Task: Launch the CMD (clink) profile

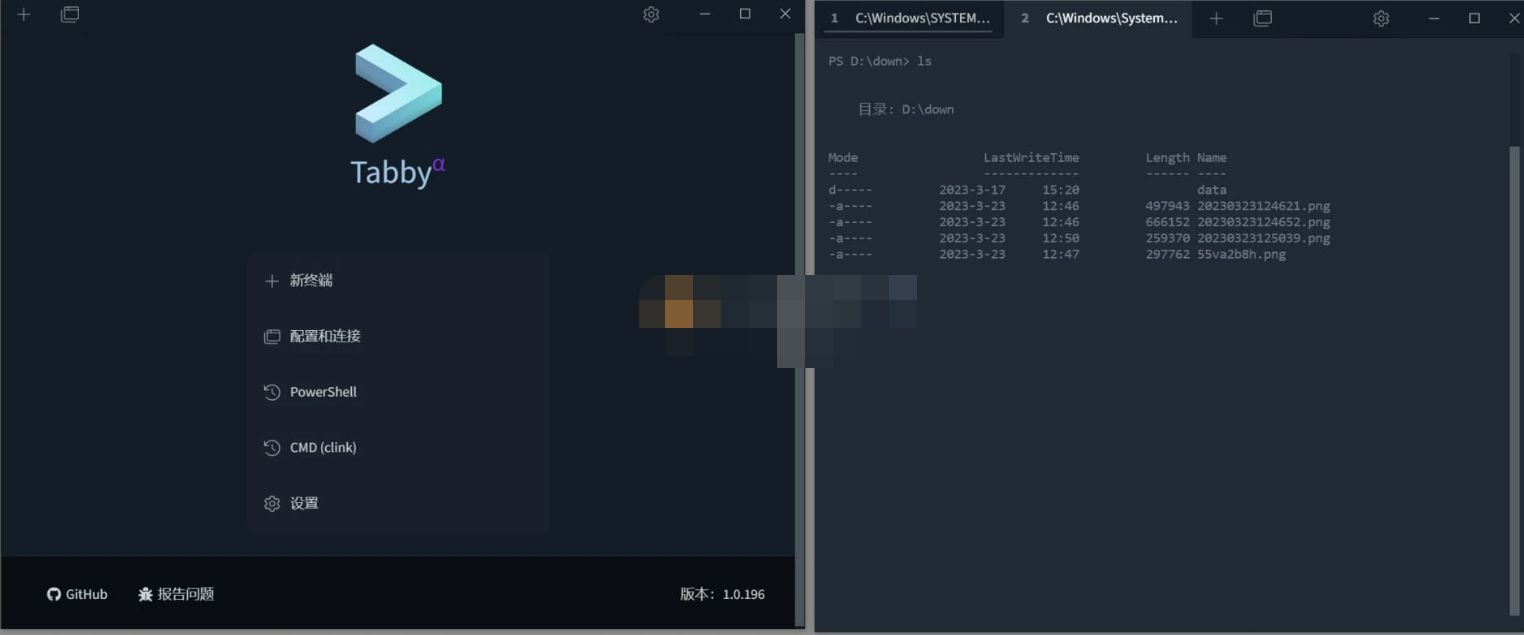Action: [x=322, y=447]
